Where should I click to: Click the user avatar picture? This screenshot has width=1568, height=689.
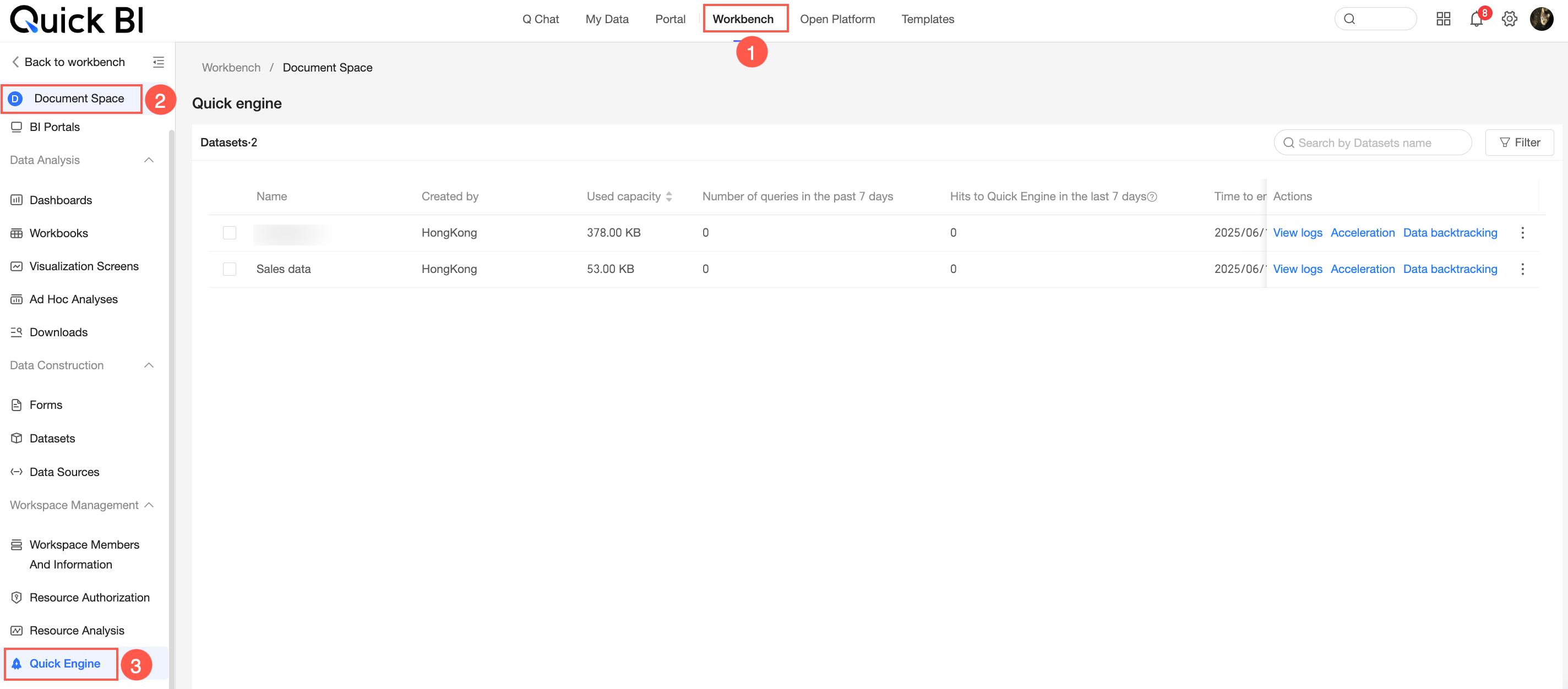[1542, 19]
